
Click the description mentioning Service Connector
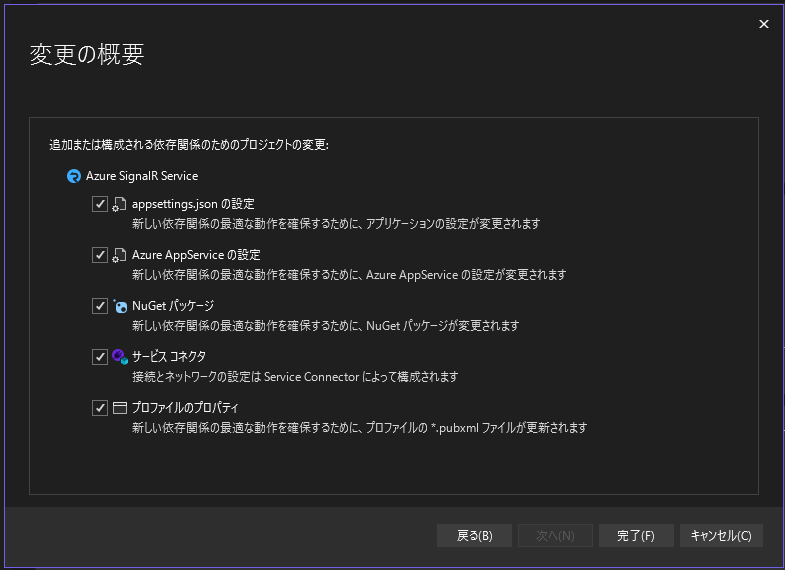(295, 377)
